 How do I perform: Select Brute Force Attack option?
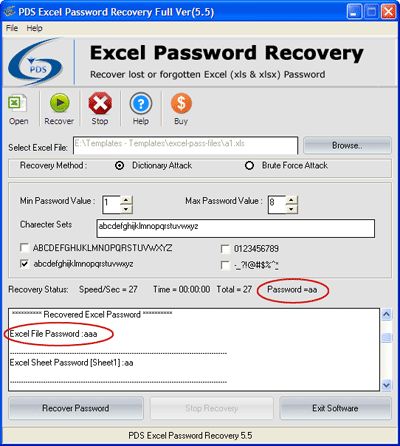249,165
